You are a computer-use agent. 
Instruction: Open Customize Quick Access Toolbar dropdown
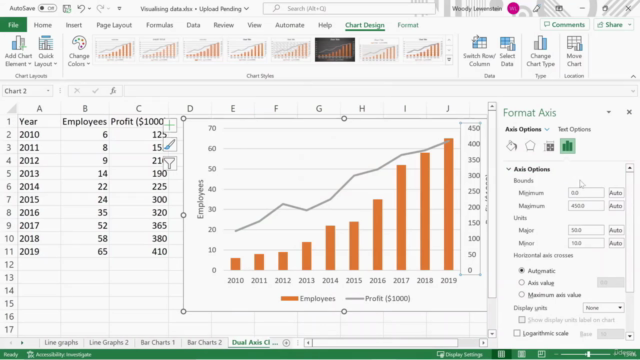click(x=119, y=8)
